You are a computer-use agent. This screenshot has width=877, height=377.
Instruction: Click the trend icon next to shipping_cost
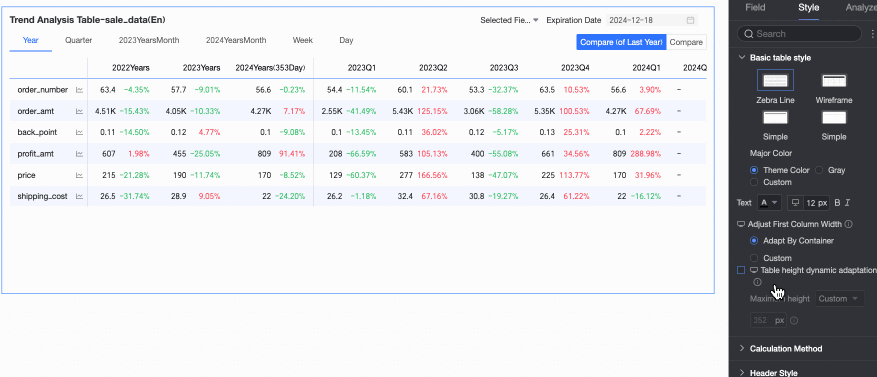[79, 196]
